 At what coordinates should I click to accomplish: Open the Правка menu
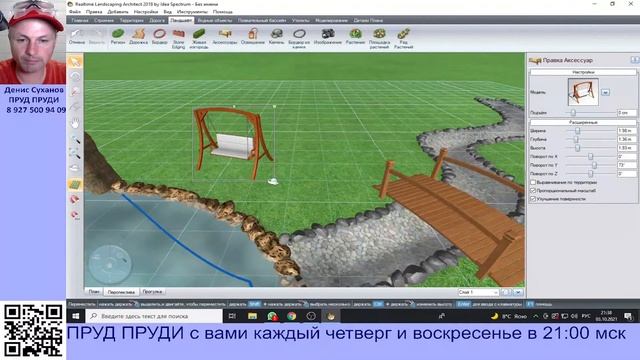click(x=94, y=12)
